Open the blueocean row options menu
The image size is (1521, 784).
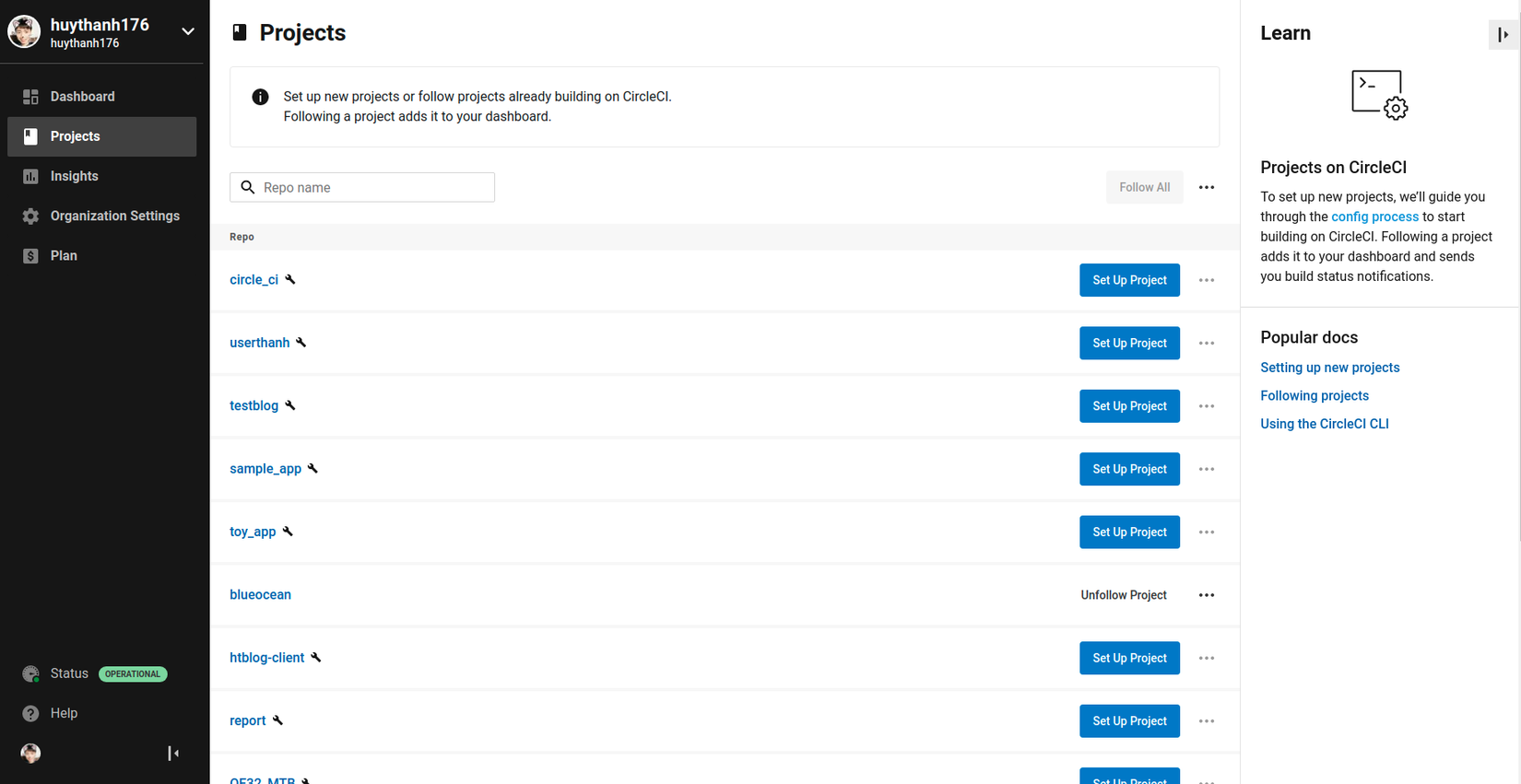pos(1206,595)
